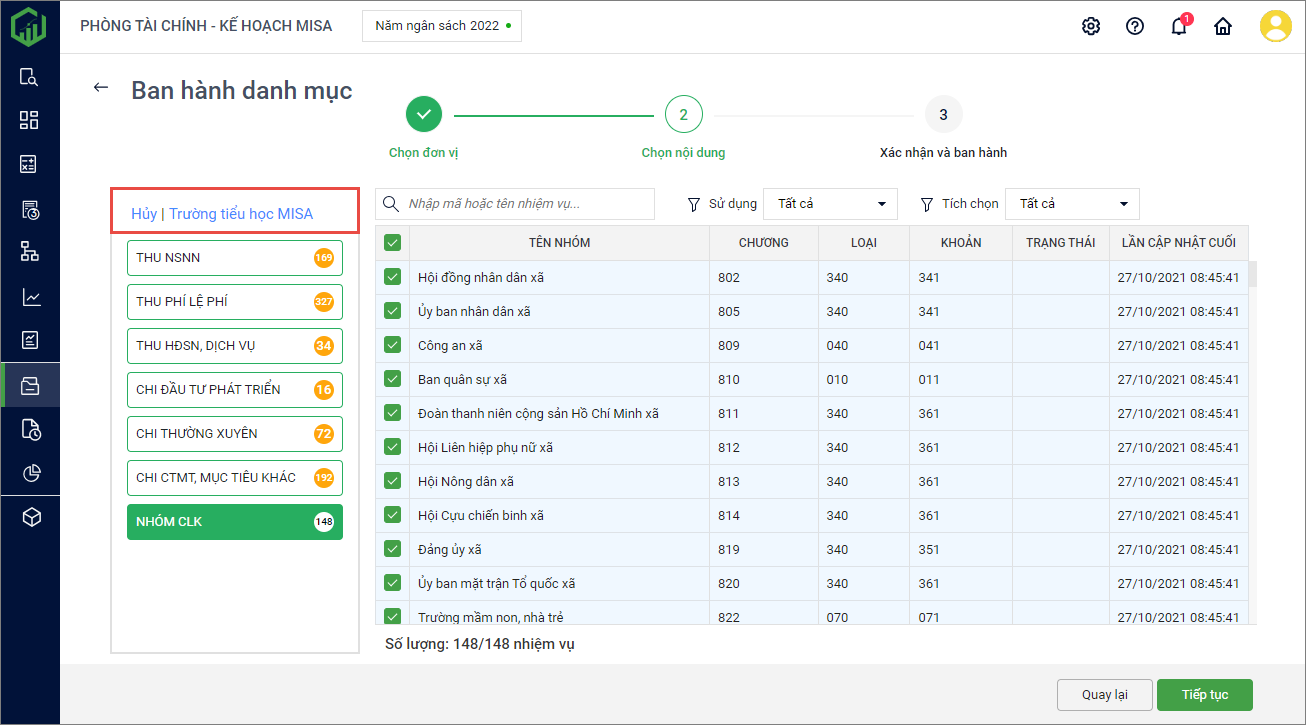This screenshot has height=725, width=1306.
Task: Click the user avatar icon
Action: tap(1275, 26)
